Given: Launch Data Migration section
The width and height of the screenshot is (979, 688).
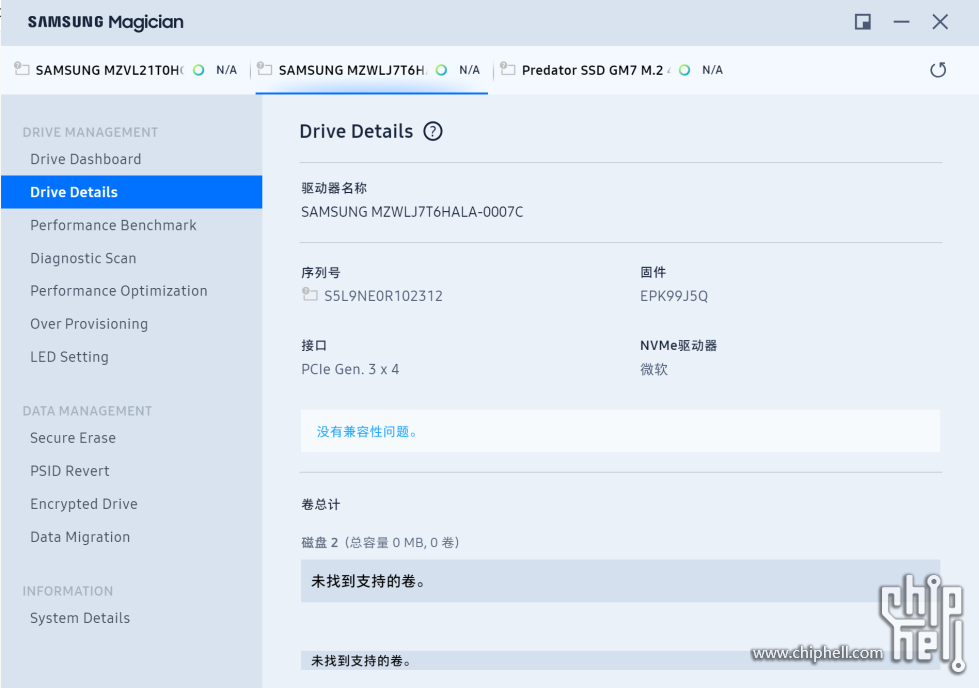Looking at the screenshot, I should click(x=80, y=538).
